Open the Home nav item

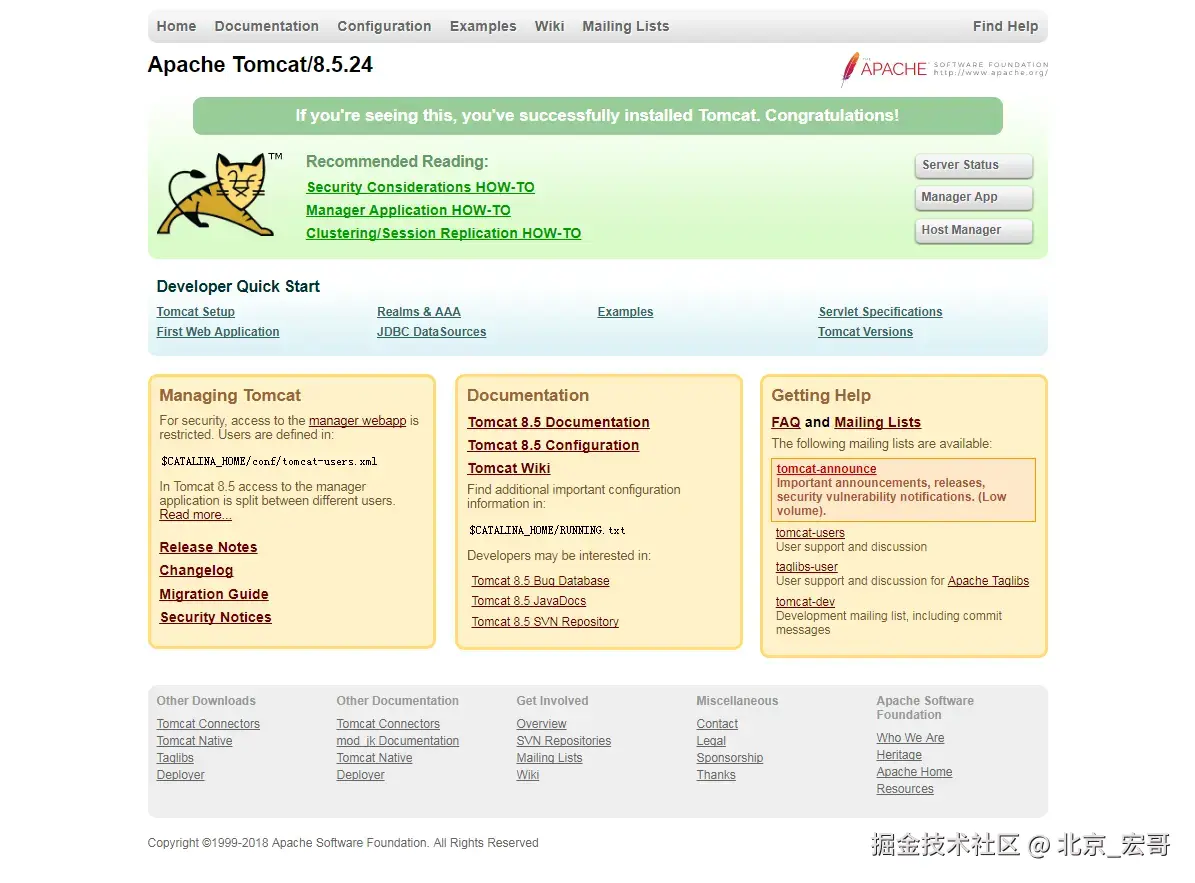(176, 26)
